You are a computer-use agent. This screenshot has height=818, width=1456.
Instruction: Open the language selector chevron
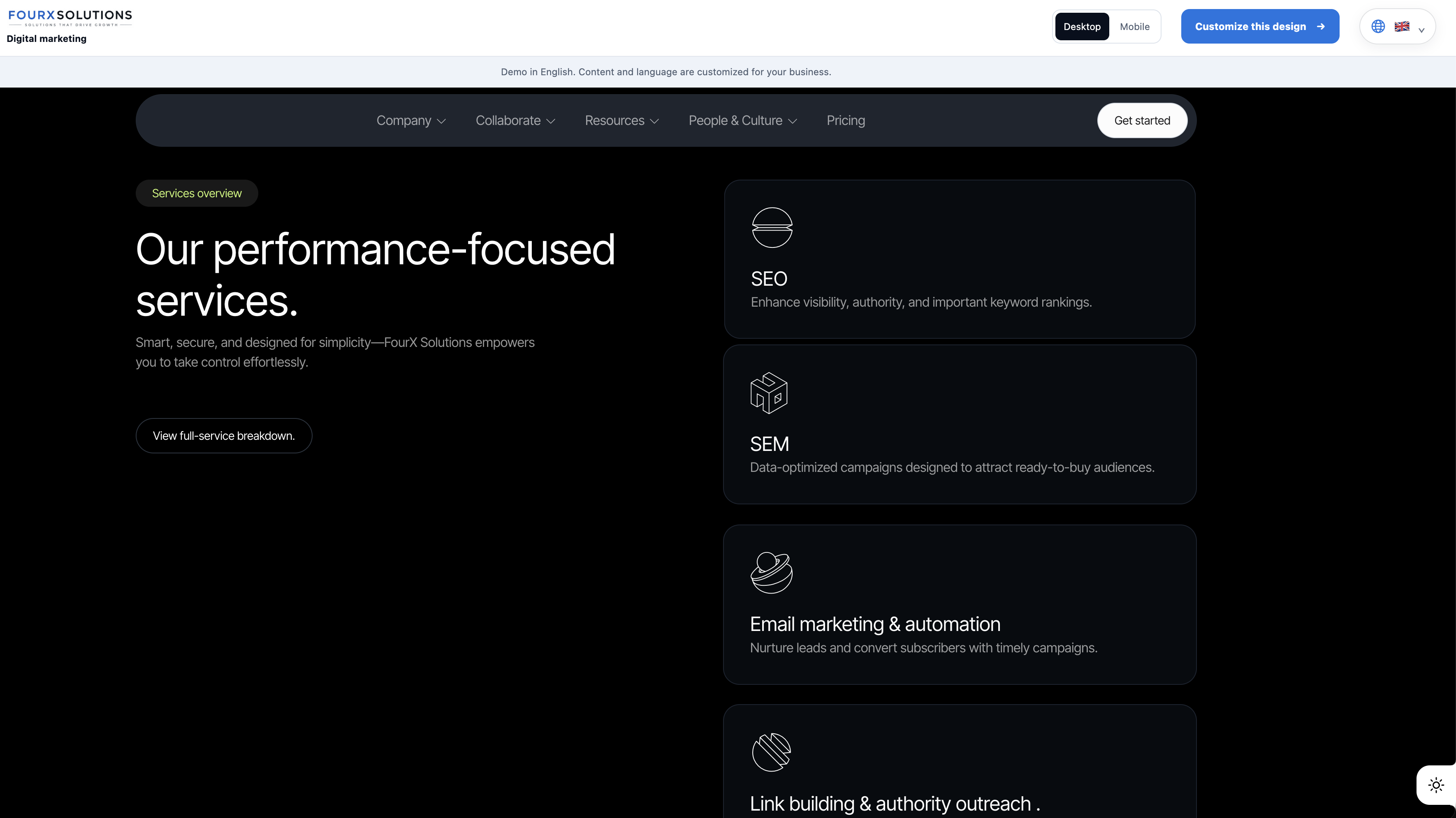click(1421, 30)
